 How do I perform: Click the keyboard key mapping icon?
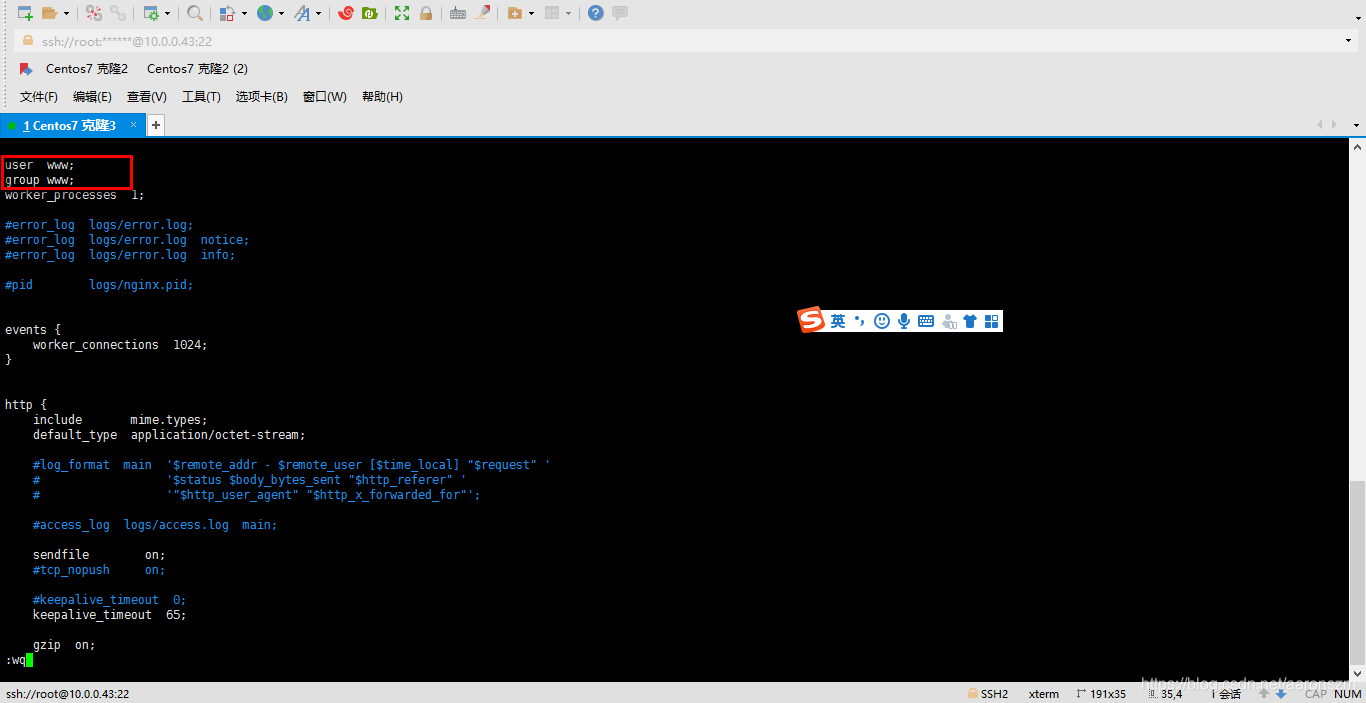458,13
